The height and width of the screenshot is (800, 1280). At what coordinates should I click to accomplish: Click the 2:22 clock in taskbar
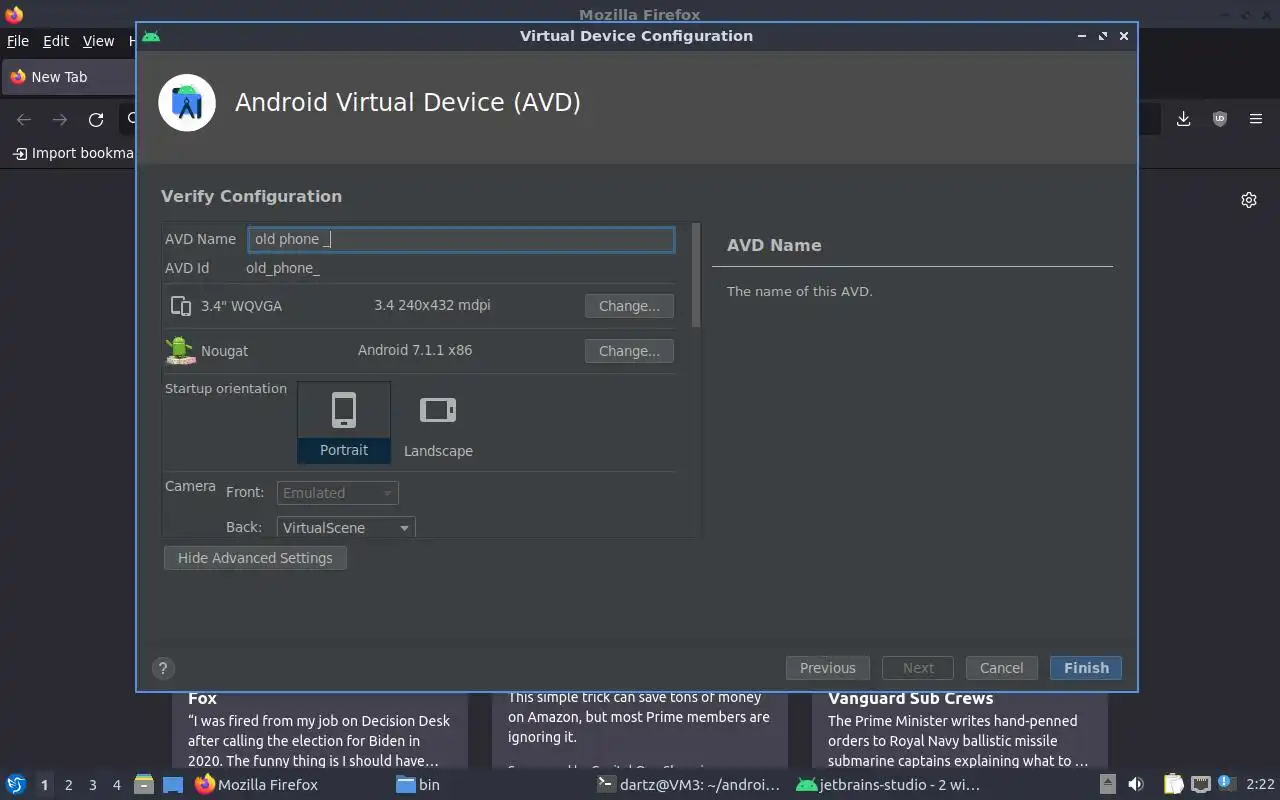click(1261, 785)
